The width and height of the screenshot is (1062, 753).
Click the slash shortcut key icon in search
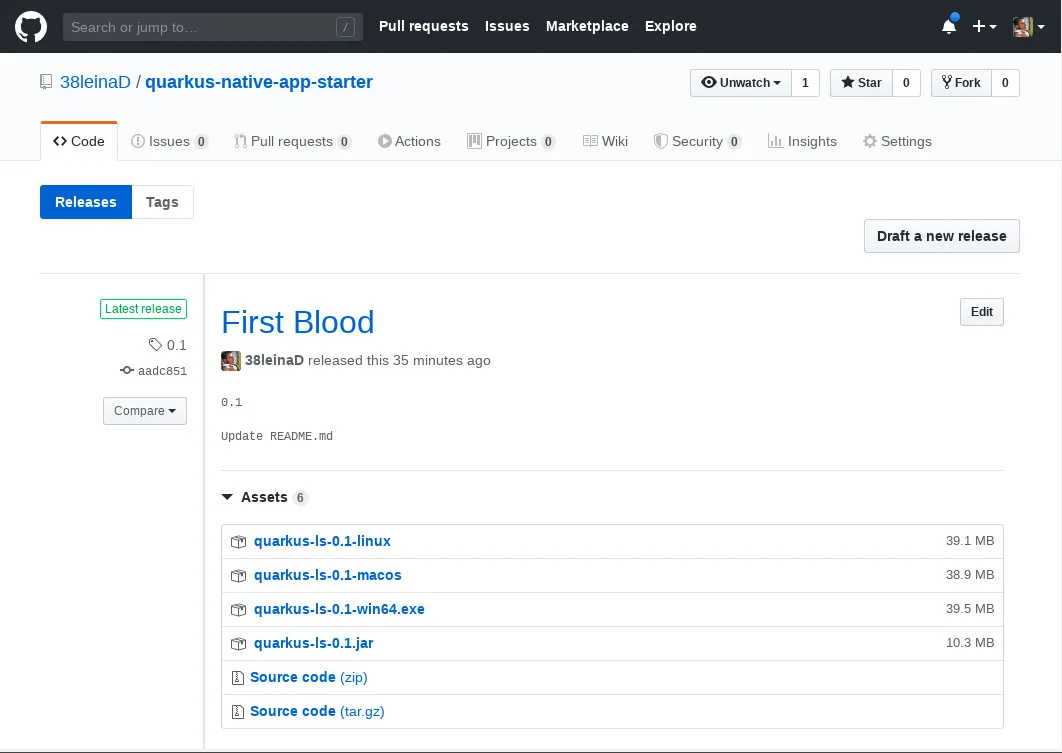[x=345, y=27]
